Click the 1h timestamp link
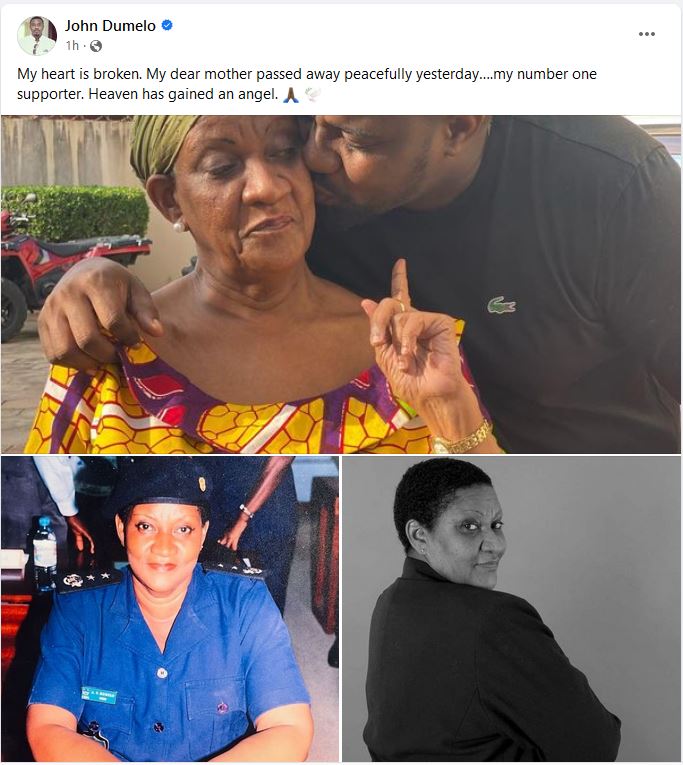The image size is (683, 765). (72, 46)
